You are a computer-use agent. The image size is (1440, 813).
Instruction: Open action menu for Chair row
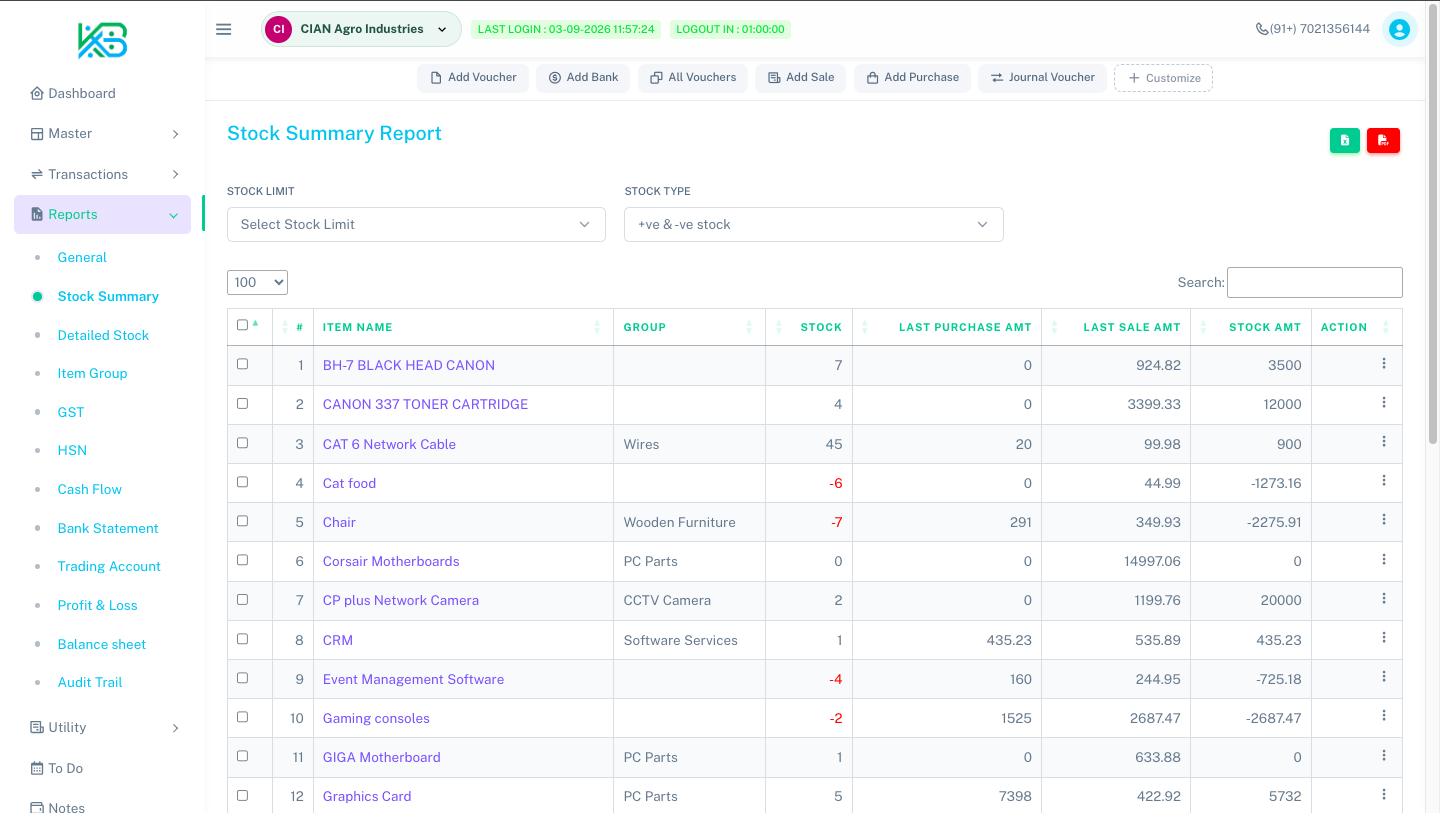1384,519
